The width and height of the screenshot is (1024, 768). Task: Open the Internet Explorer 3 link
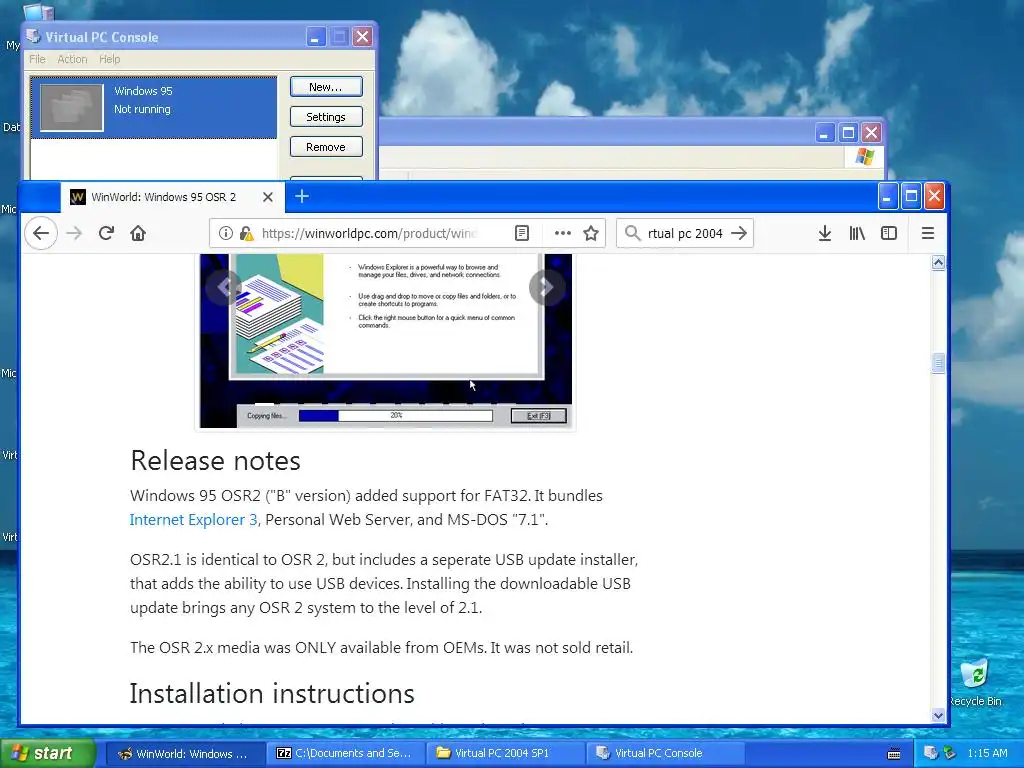coord(193,520)
